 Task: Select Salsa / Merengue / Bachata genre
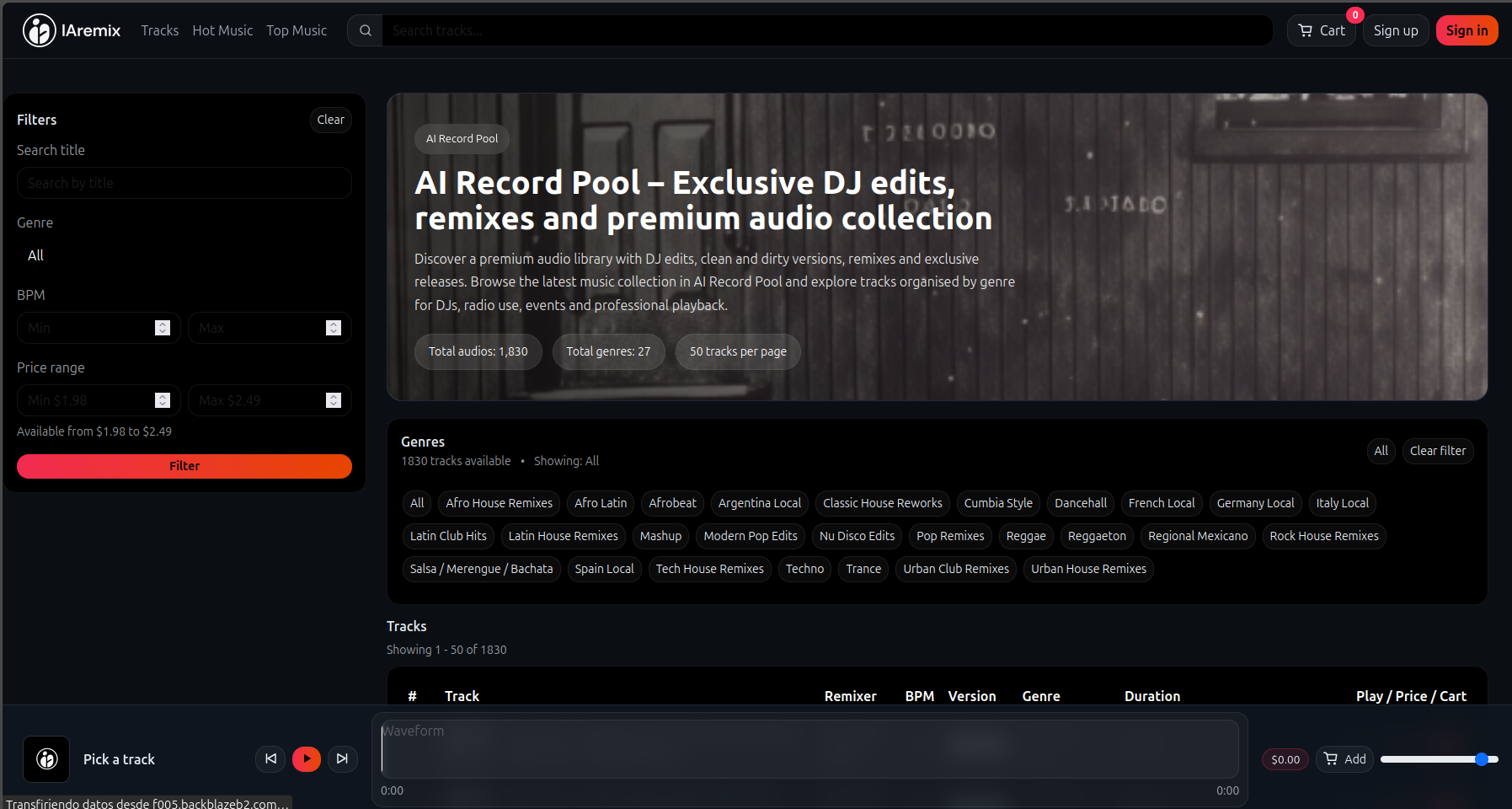coord(481,569)
